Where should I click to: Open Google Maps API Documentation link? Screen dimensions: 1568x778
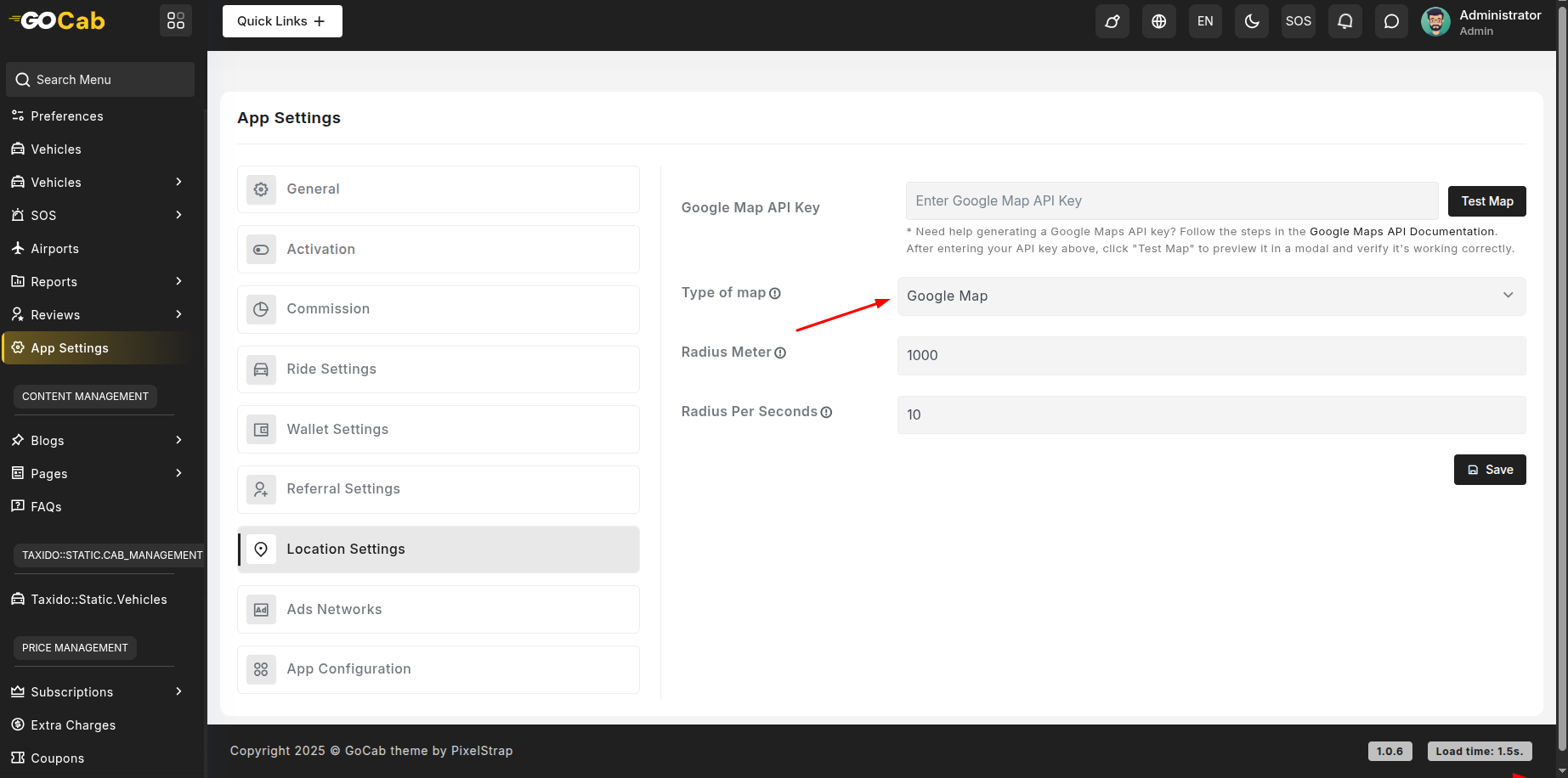click(x=1401, y=232)
